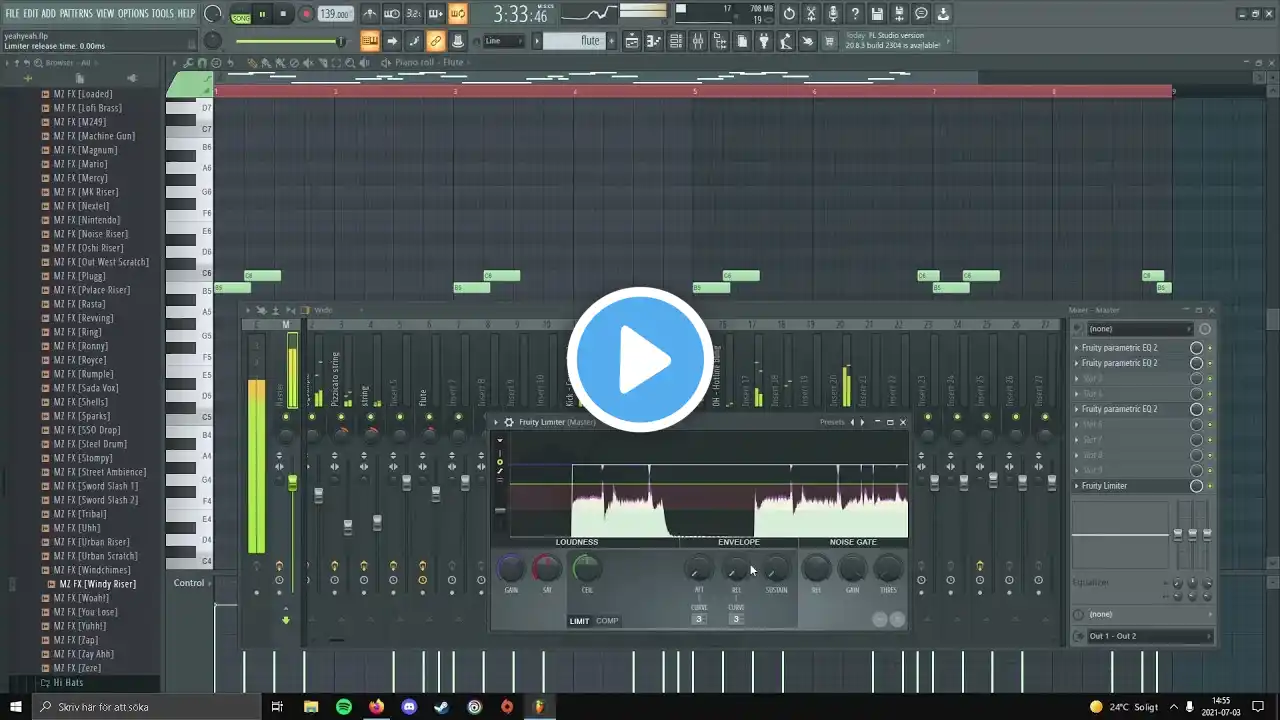Open the Mixer window icon
Screen dimensions: 1280x720
point(698,41)
